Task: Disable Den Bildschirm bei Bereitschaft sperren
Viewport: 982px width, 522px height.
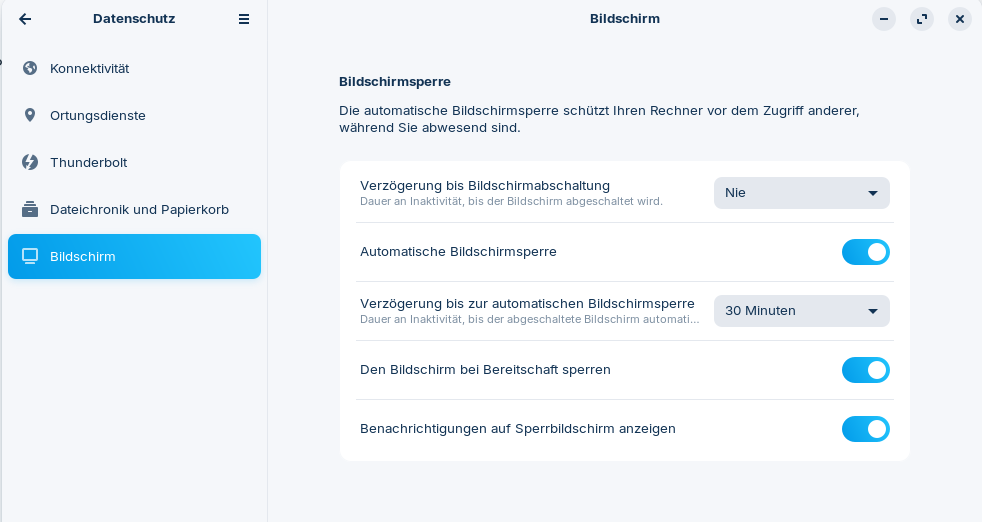Action: (866, 370)
